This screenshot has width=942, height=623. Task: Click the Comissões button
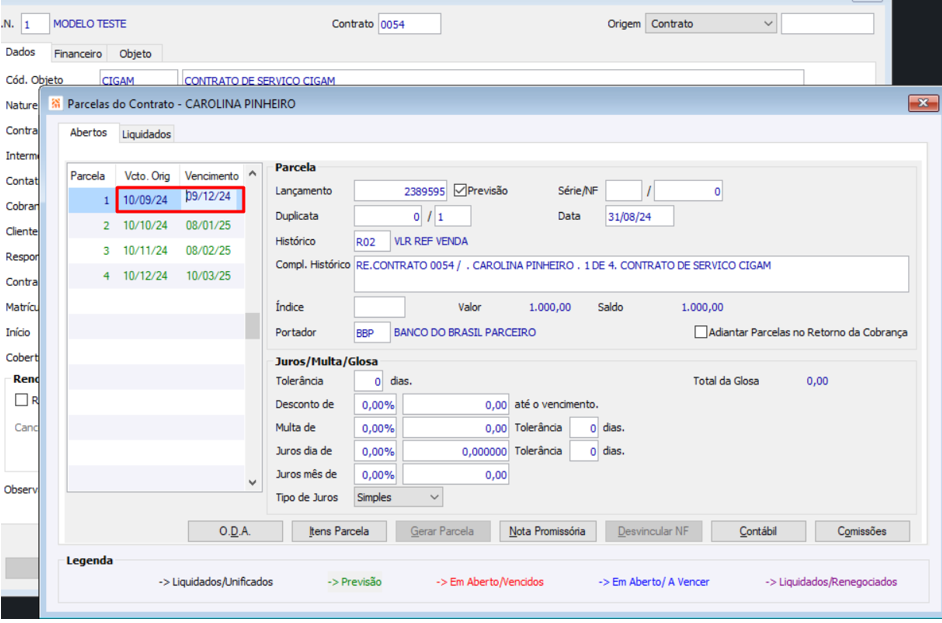pyautogui.click(x=861, y=531)
